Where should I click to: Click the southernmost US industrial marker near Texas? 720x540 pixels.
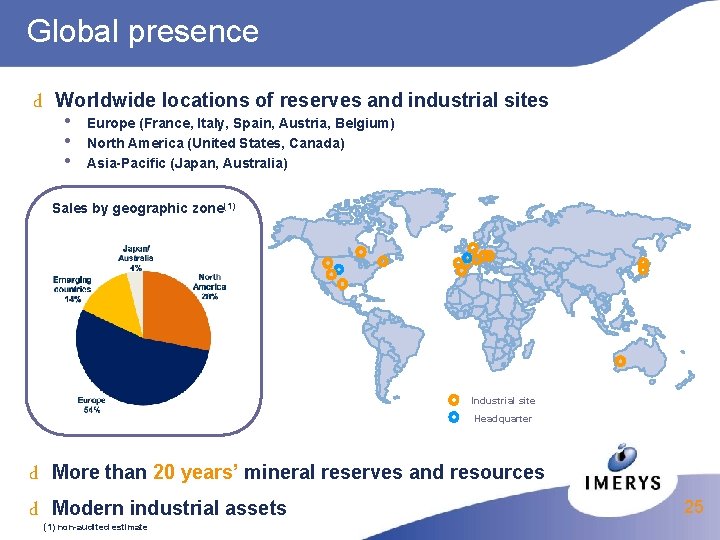pyautogui.click(x=342, y=284)
